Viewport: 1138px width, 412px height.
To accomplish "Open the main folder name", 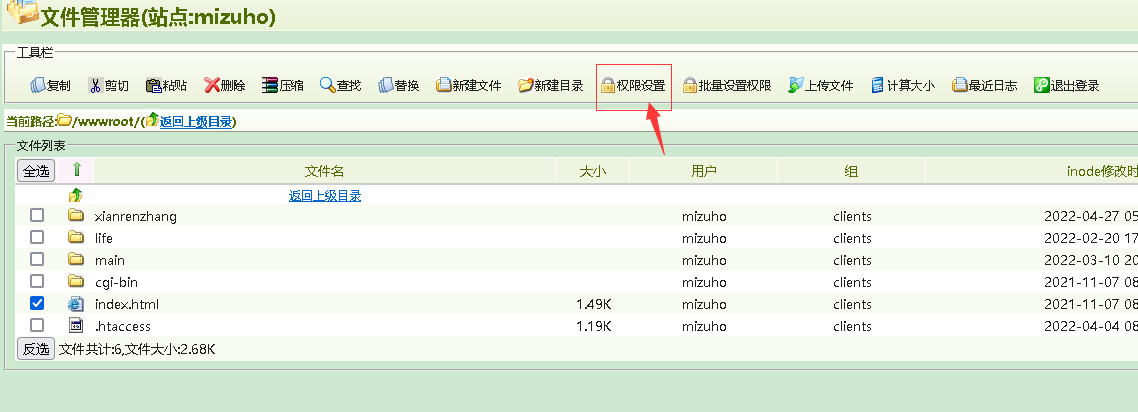I will [x=110, y=260].
